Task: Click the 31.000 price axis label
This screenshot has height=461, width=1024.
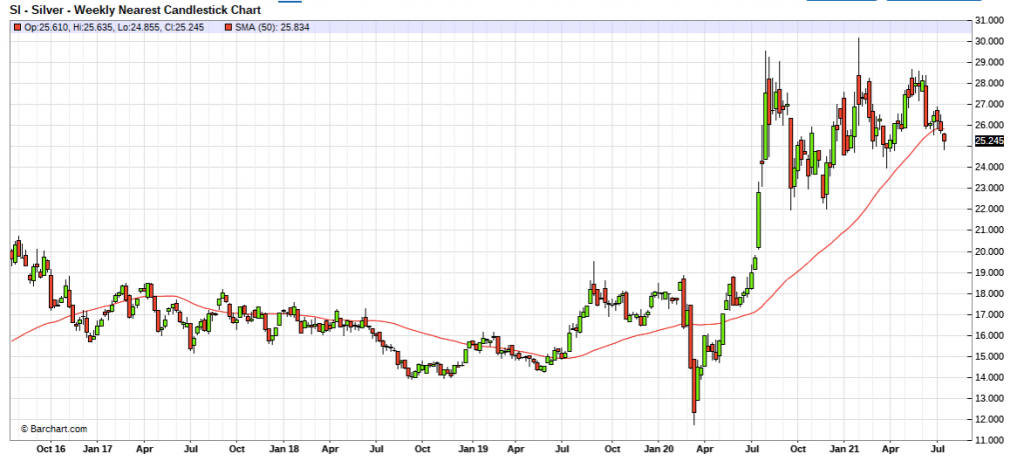Action: click(x=990, y=20)
